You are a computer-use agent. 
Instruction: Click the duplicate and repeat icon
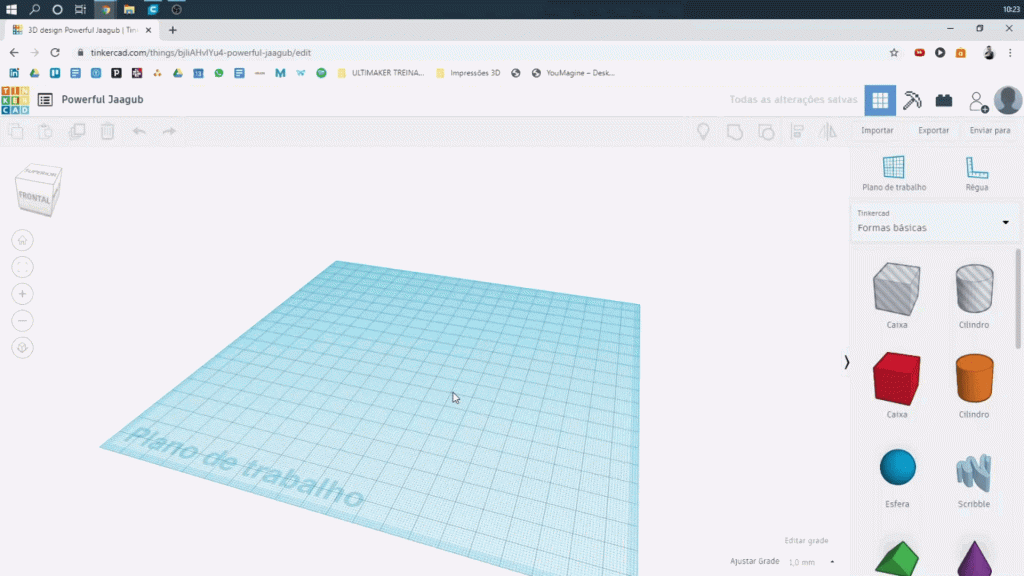(77, 131)
